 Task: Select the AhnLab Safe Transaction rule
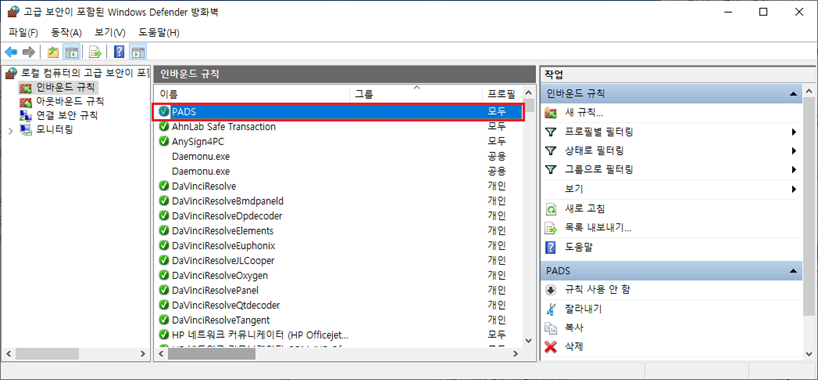pos(338,126)
